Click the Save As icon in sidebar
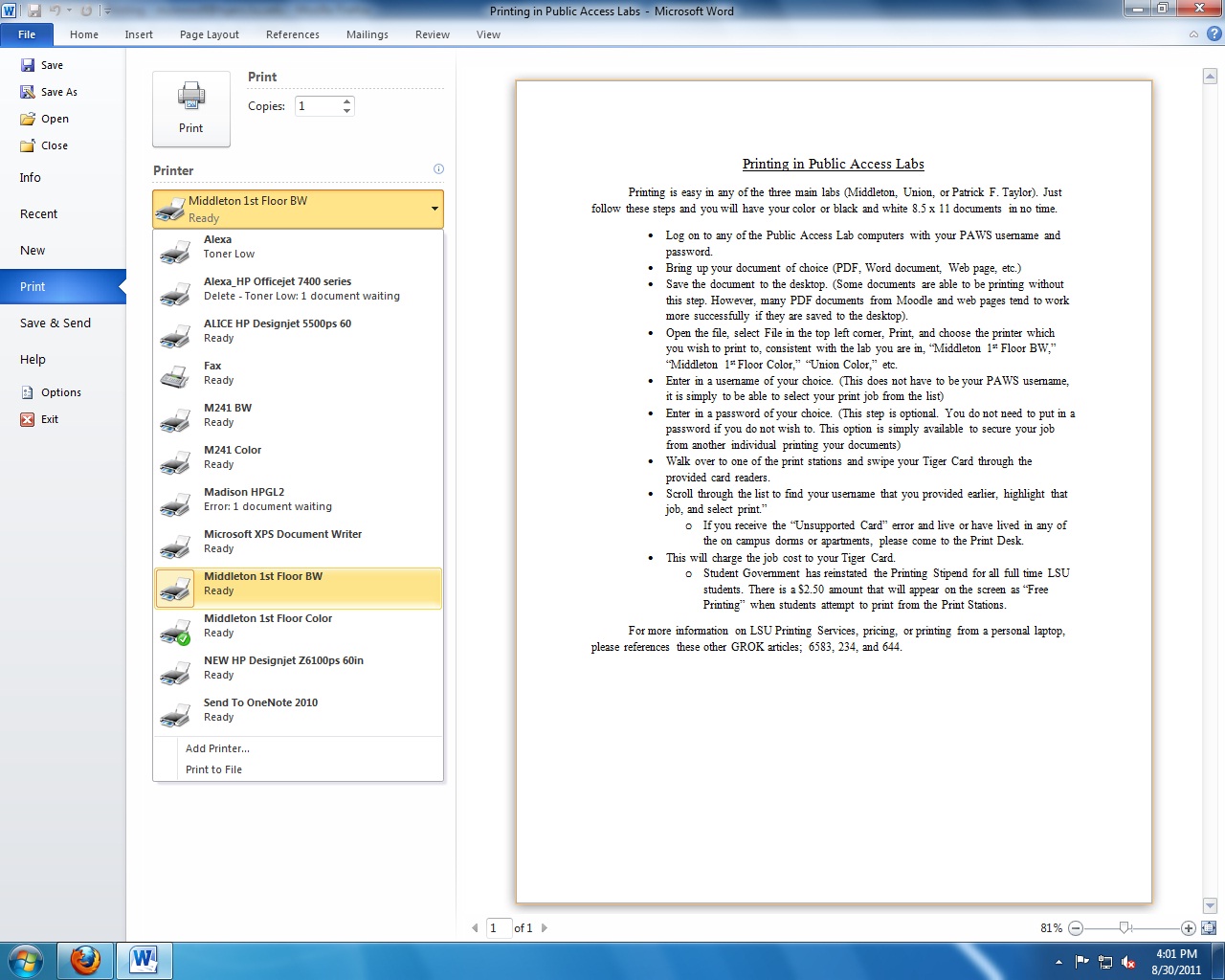This screenshot has height=980, width=1225. 28,92
